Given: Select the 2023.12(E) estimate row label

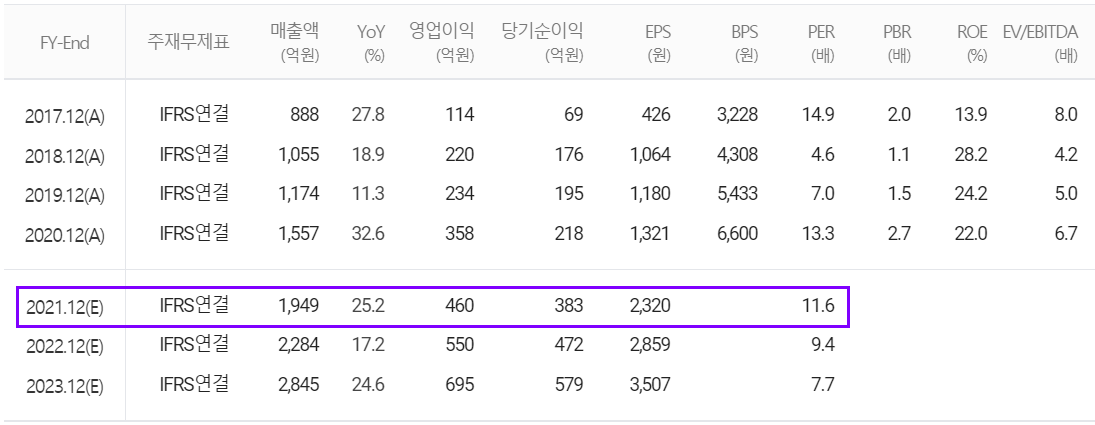Looking at the screenshot, I should pyautogui.click(x=64, y=387).
